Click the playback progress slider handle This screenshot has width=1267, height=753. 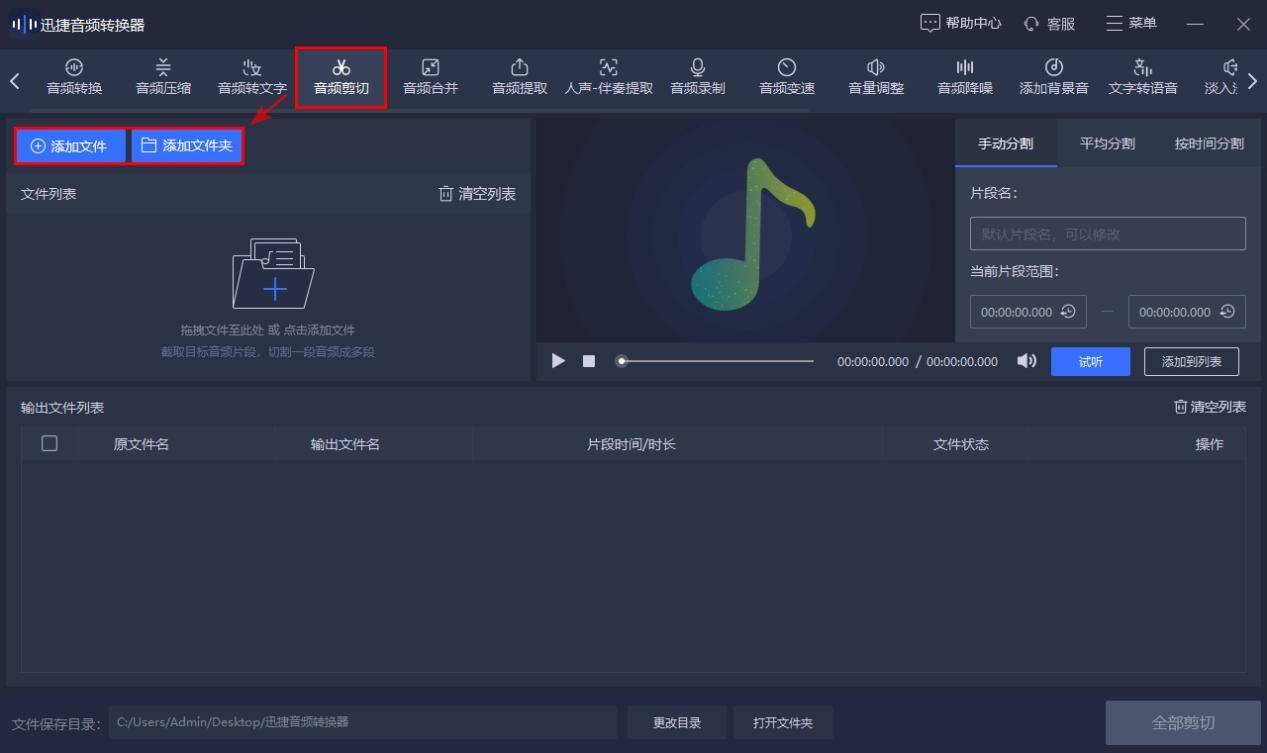[x=622, y=361]
